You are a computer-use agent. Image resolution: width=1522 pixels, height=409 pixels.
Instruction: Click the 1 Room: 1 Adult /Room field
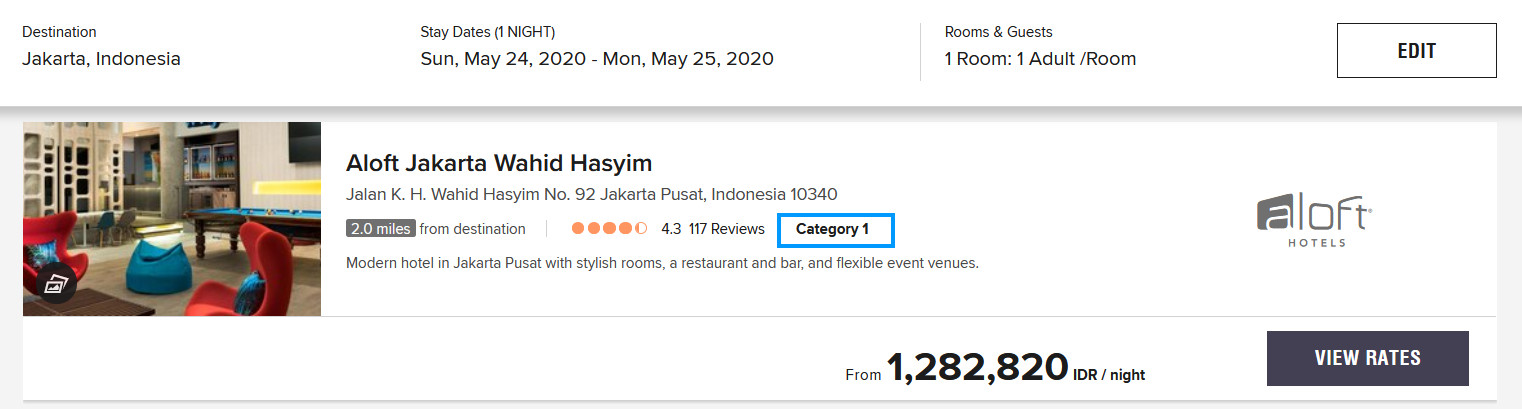pos(1040,59)
